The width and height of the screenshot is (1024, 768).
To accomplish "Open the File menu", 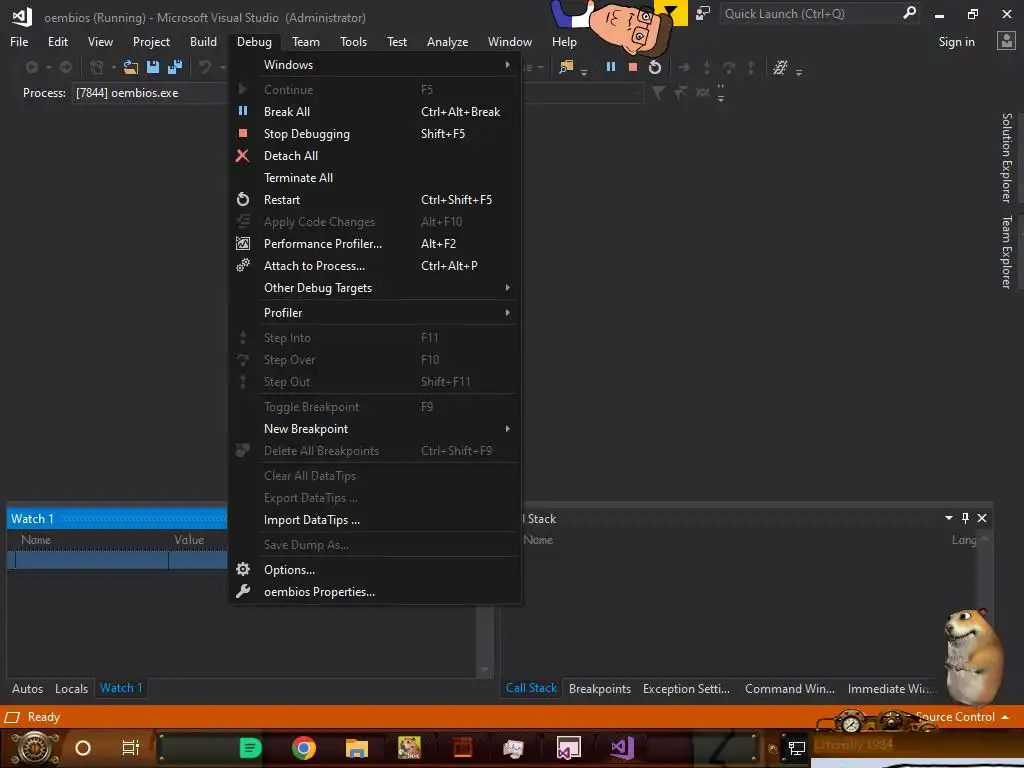I will pos(19,42).
